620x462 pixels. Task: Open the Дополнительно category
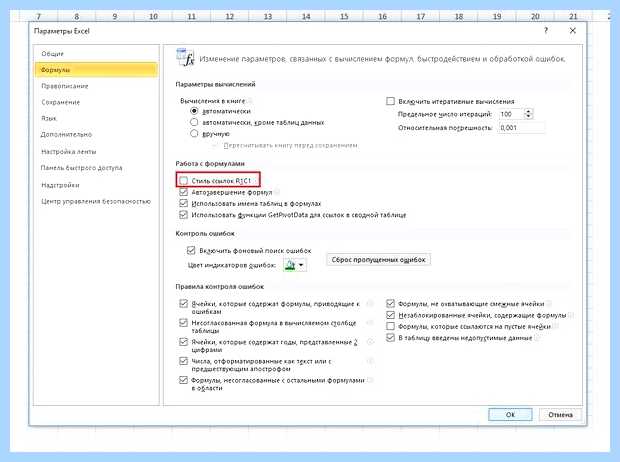pyautogui.click(x=66, y=134)
